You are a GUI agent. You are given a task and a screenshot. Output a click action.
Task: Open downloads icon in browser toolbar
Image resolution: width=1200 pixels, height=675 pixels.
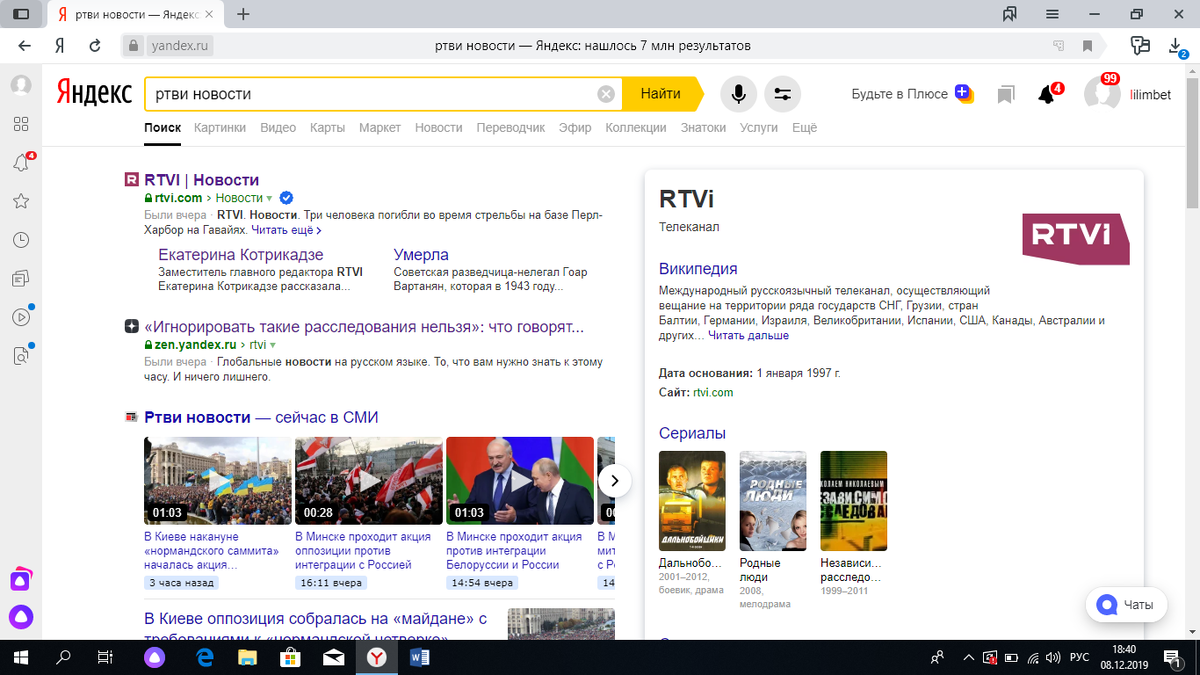[x=1176, y=46]
